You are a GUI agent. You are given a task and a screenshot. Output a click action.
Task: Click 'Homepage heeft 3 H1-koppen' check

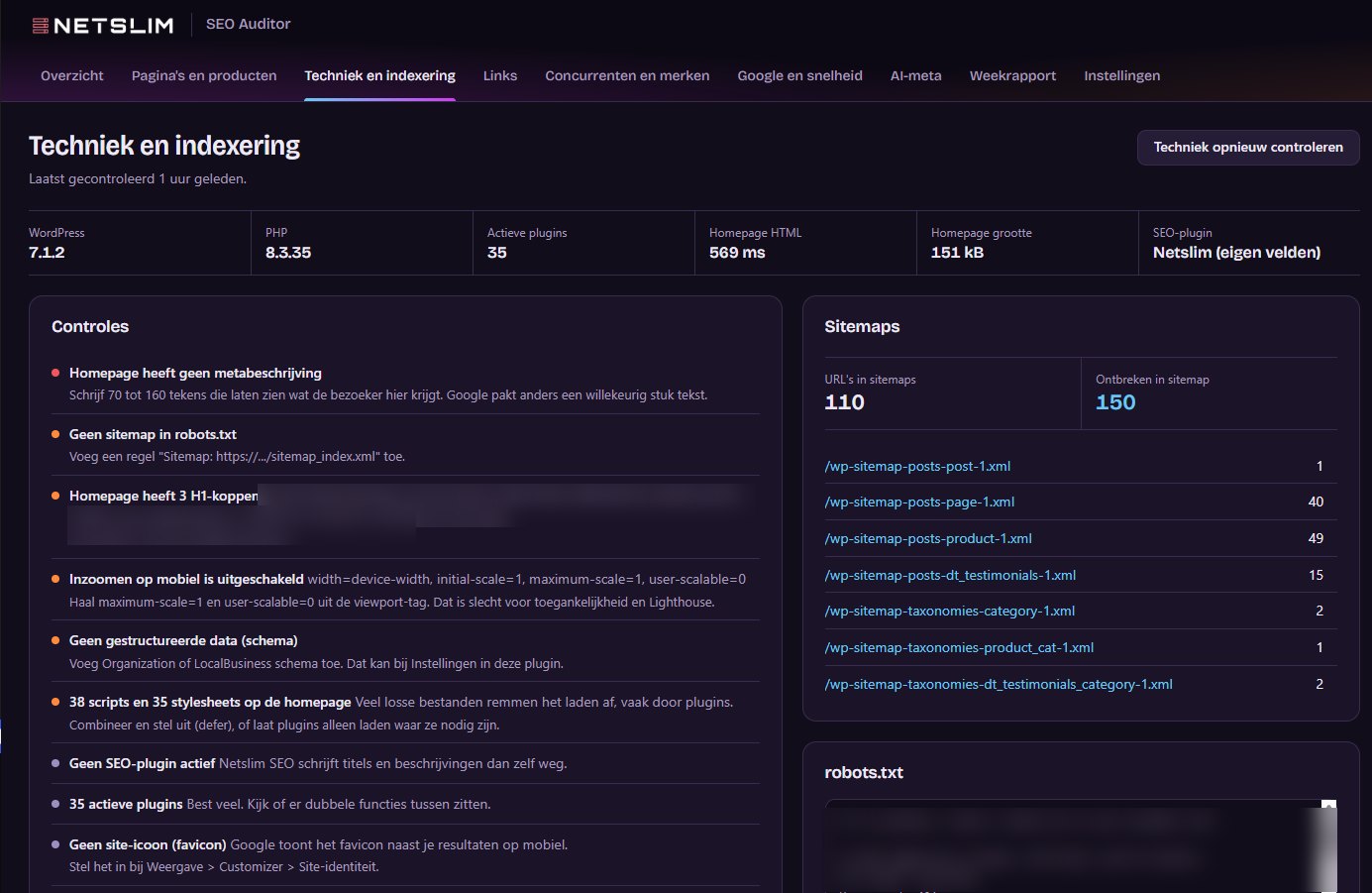coord(163,496)
